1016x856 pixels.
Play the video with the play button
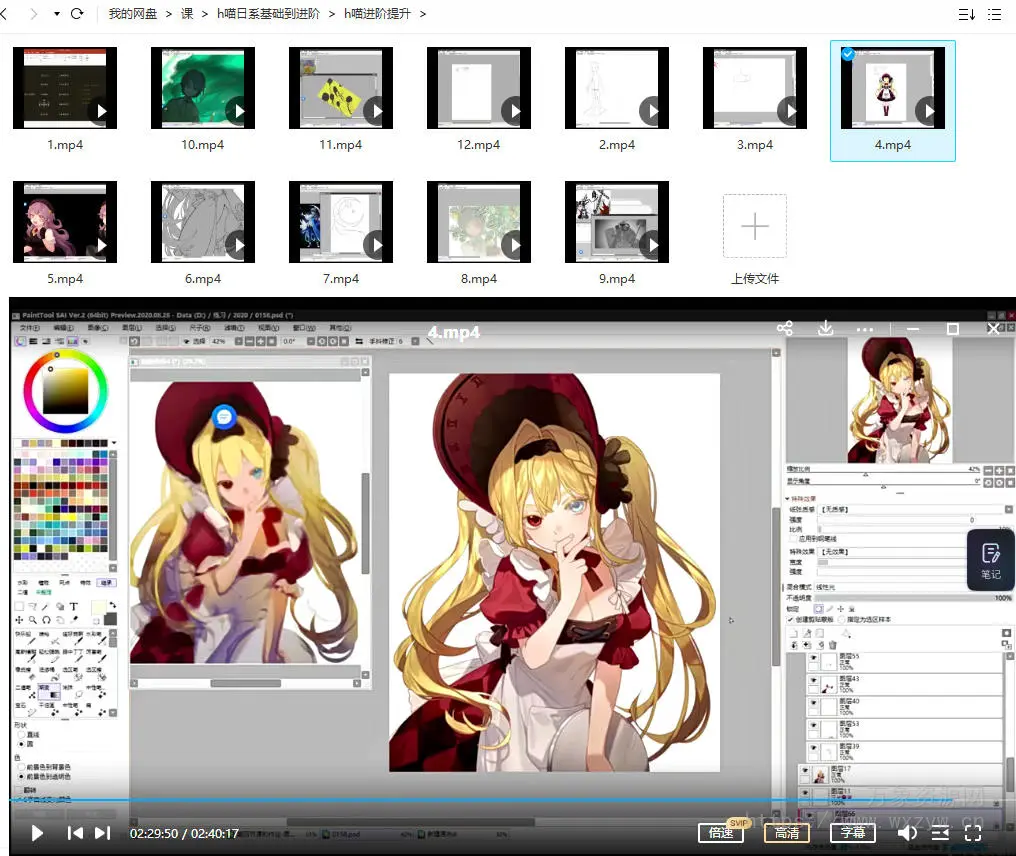(x=37, y=833)
